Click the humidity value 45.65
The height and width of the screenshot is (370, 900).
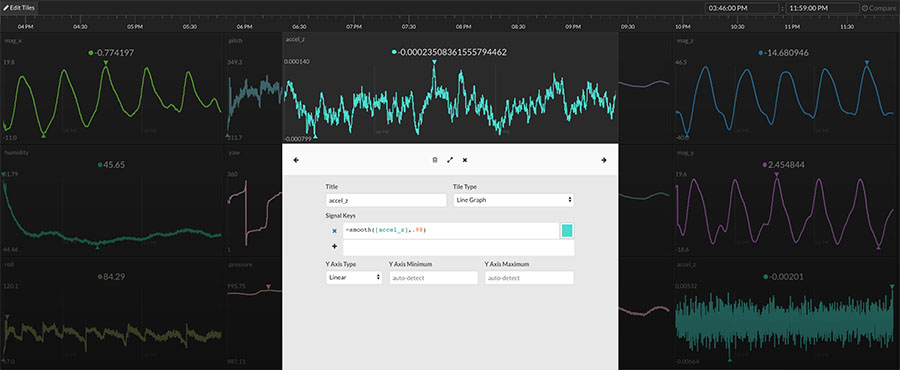pyautogui.click(x=114, y=165)
